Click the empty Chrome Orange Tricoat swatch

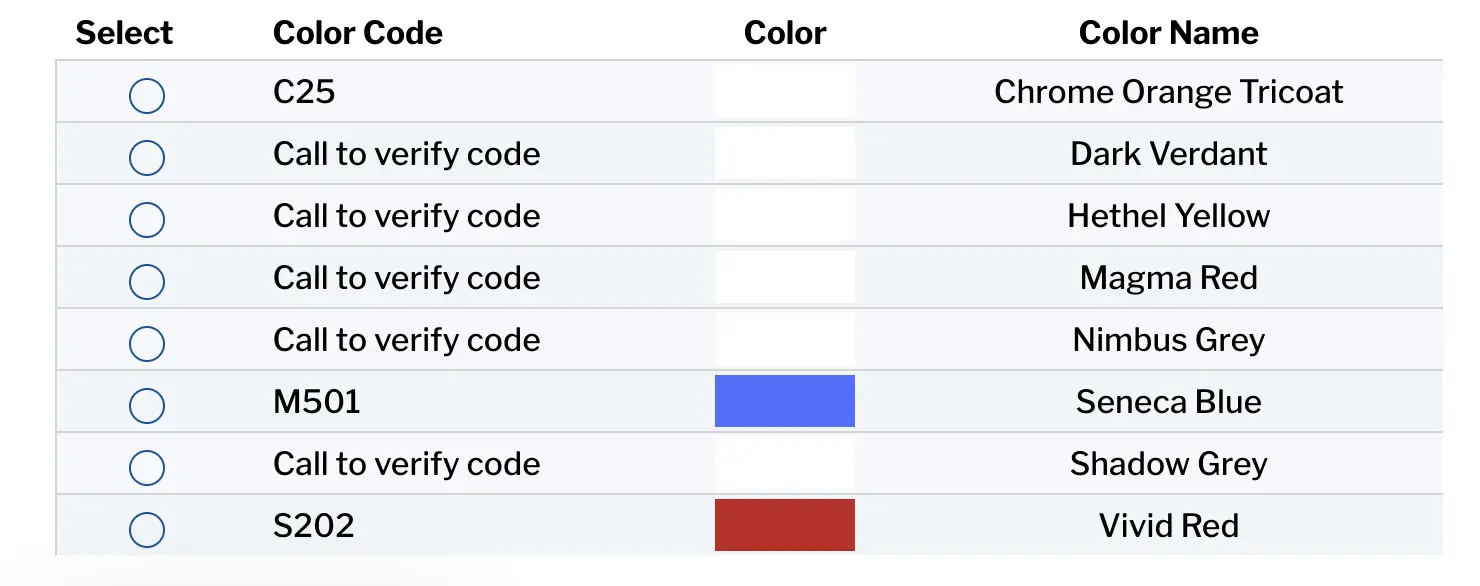click(784, 91)
